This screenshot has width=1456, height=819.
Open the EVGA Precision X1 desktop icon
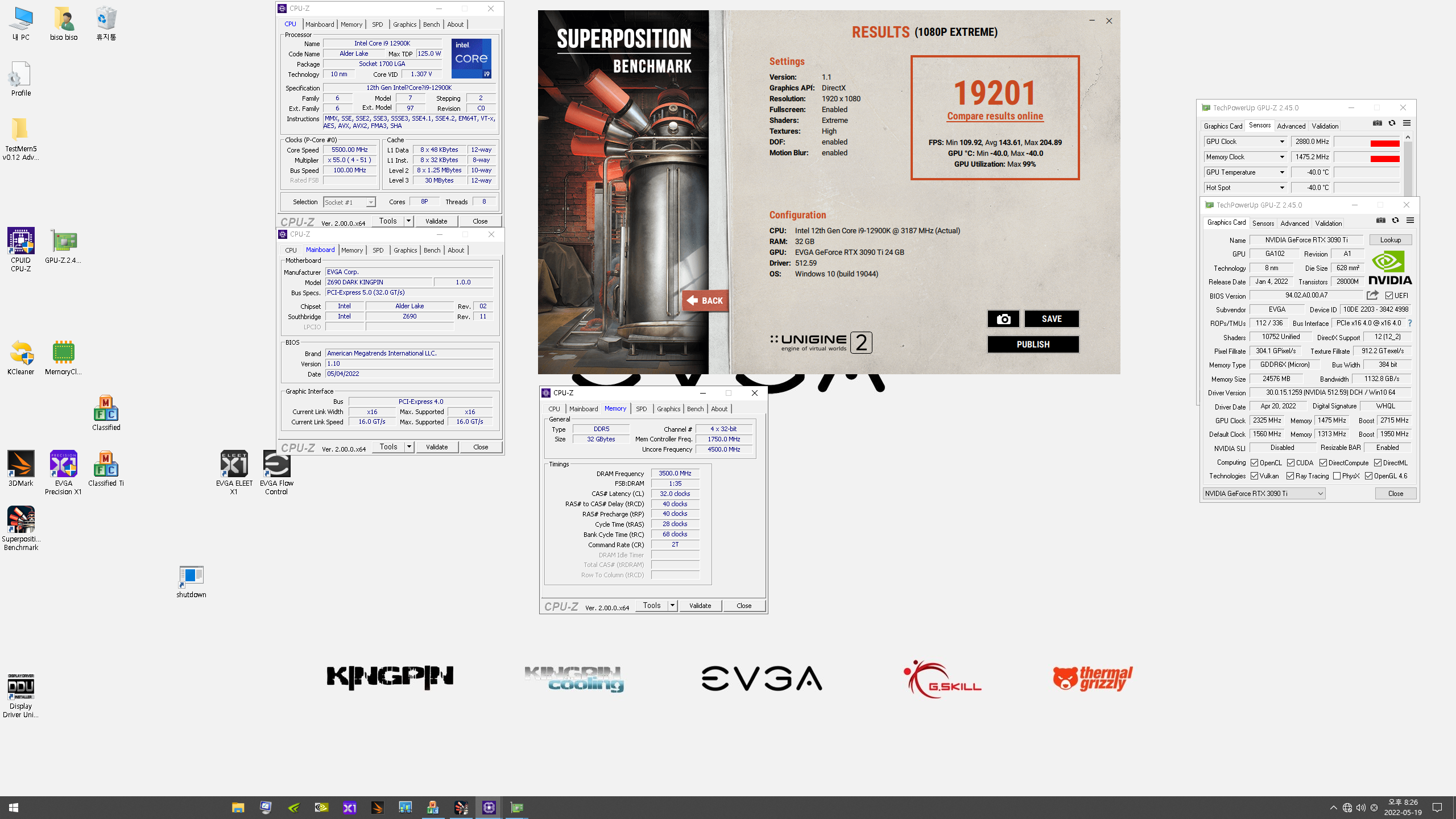coord(63,472)
